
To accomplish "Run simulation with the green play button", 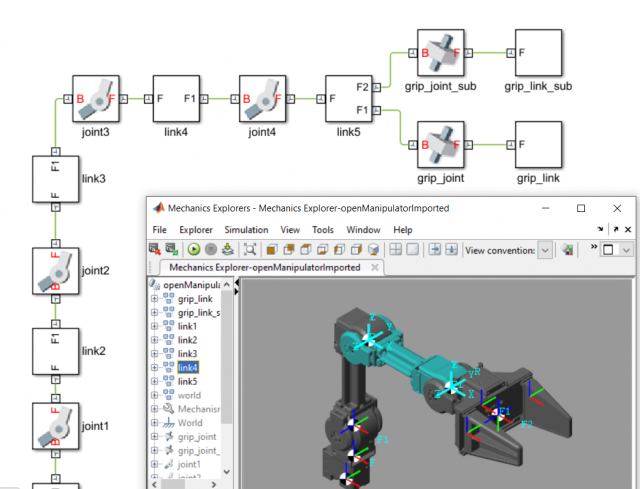I will point(194,249).
